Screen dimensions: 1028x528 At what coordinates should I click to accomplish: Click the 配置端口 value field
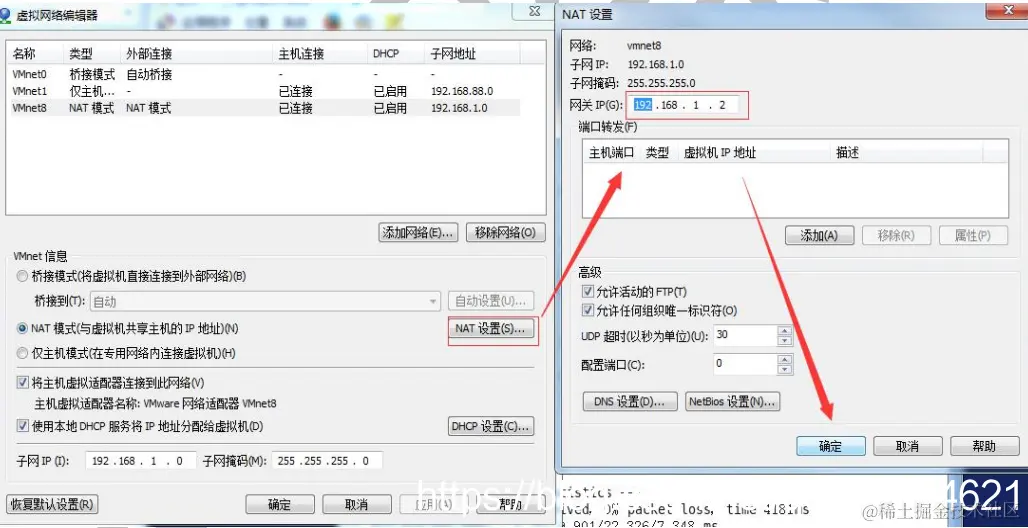click(x=745, y=363)
